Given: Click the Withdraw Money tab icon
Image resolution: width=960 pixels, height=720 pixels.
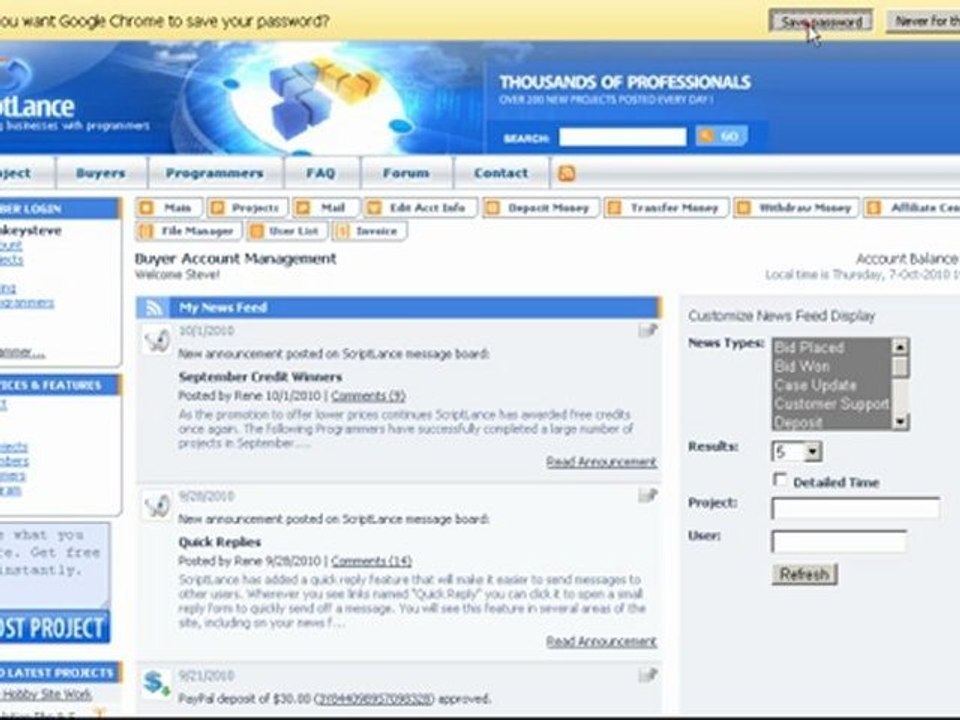Looking at the screenshot, I should pyautogui.click(x=743, y=208).
